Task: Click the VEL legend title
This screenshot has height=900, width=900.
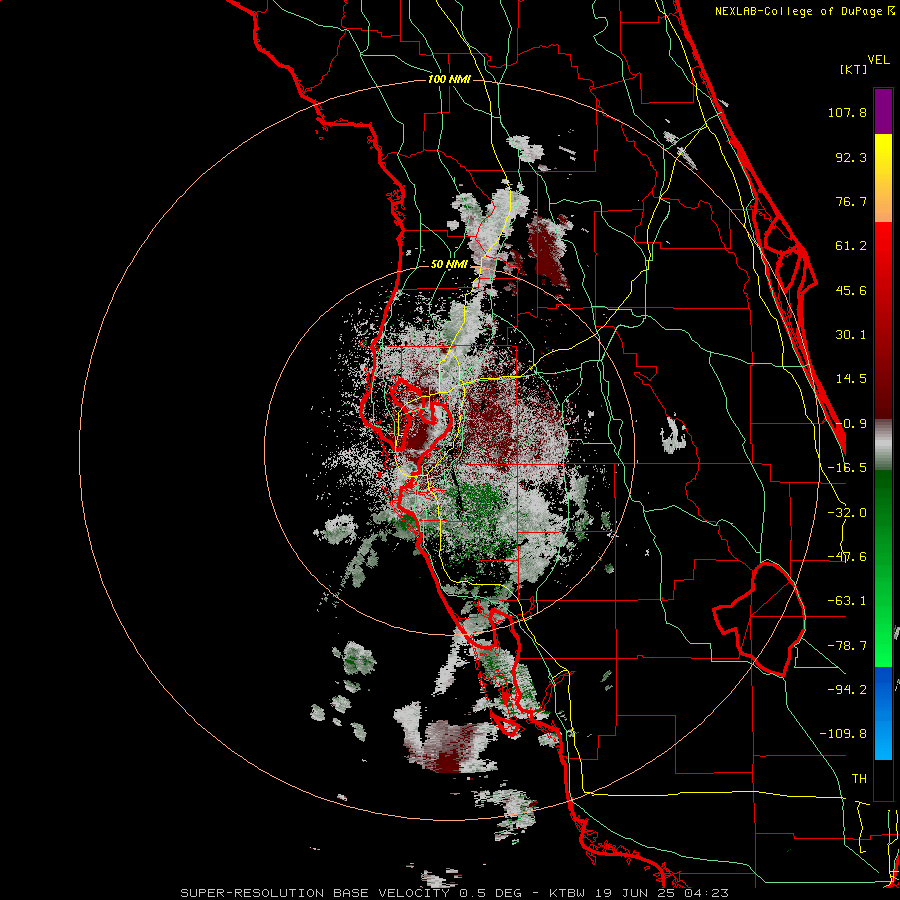Action: (878, 60)
